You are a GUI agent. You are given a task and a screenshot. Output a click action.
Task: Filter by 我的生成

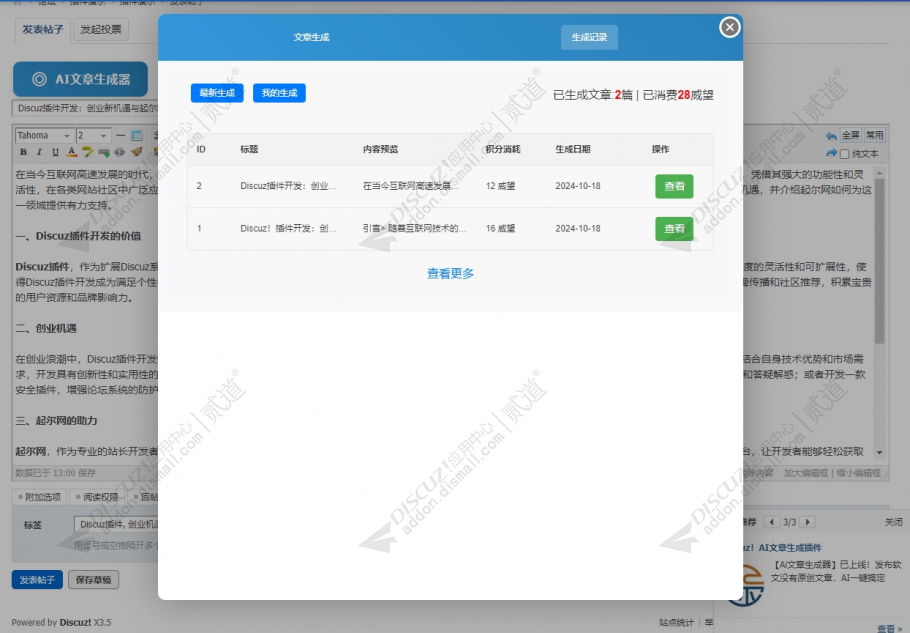[x=279, y=93]
